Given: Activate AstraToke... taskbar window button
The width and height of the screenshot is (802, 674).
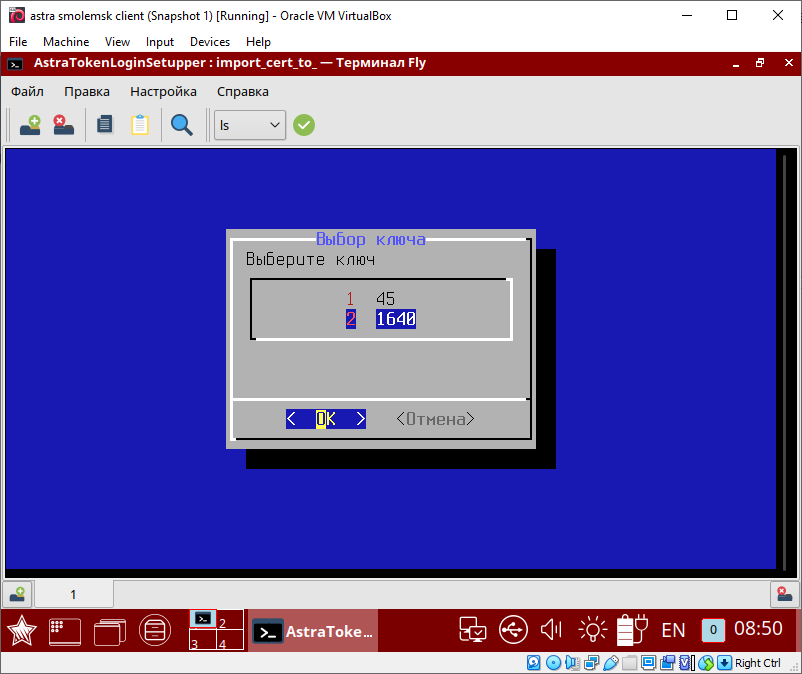Looking at the screenshot, I should pyautogui.click(x=313, y=631).
